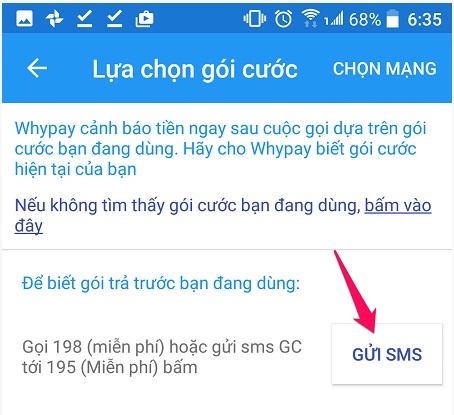
Task: Tap the pinwheel photos status icon
Action: [x=54, y=18]
